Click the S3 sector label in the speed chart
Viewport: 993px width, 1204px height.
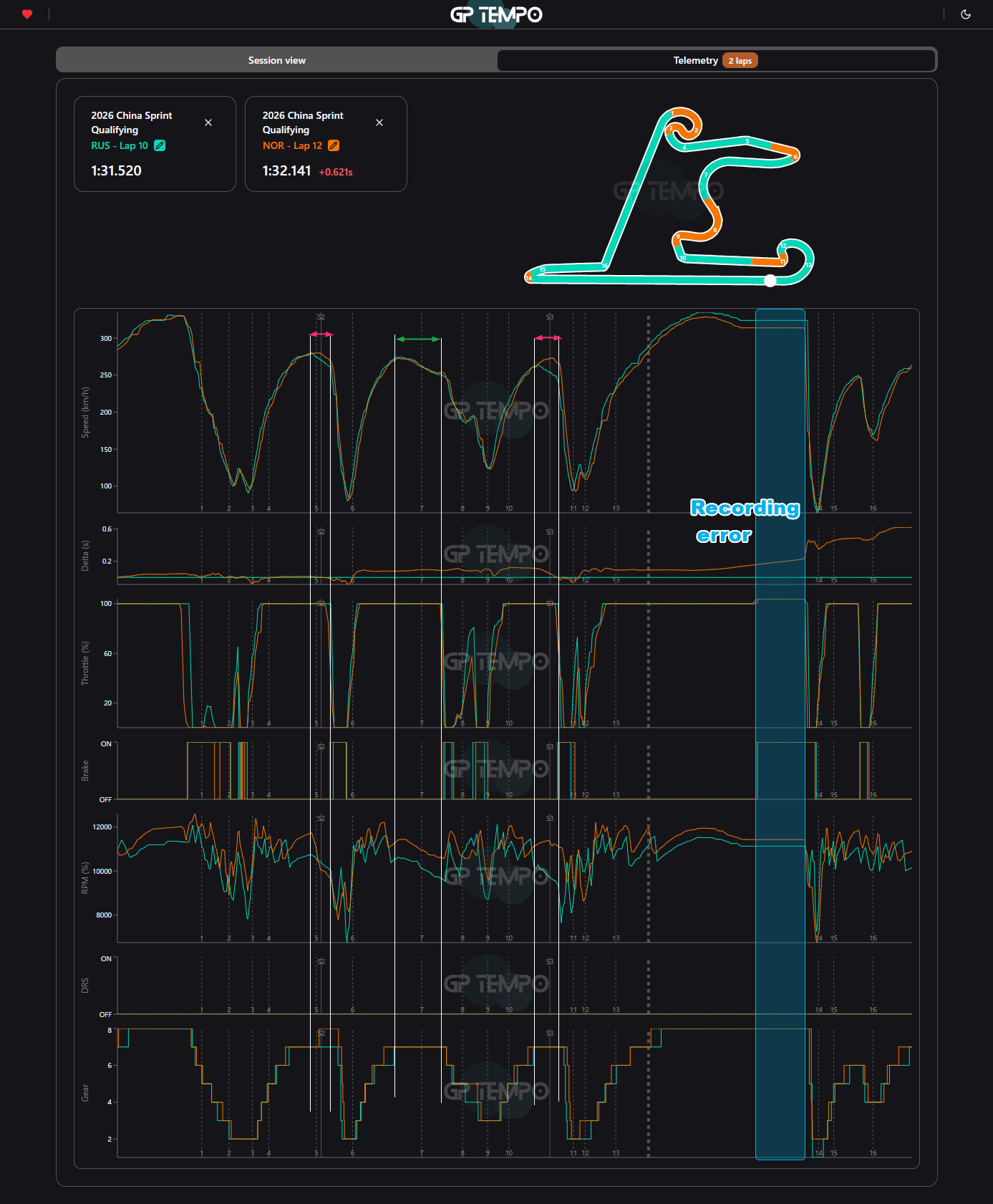point(550,317)
